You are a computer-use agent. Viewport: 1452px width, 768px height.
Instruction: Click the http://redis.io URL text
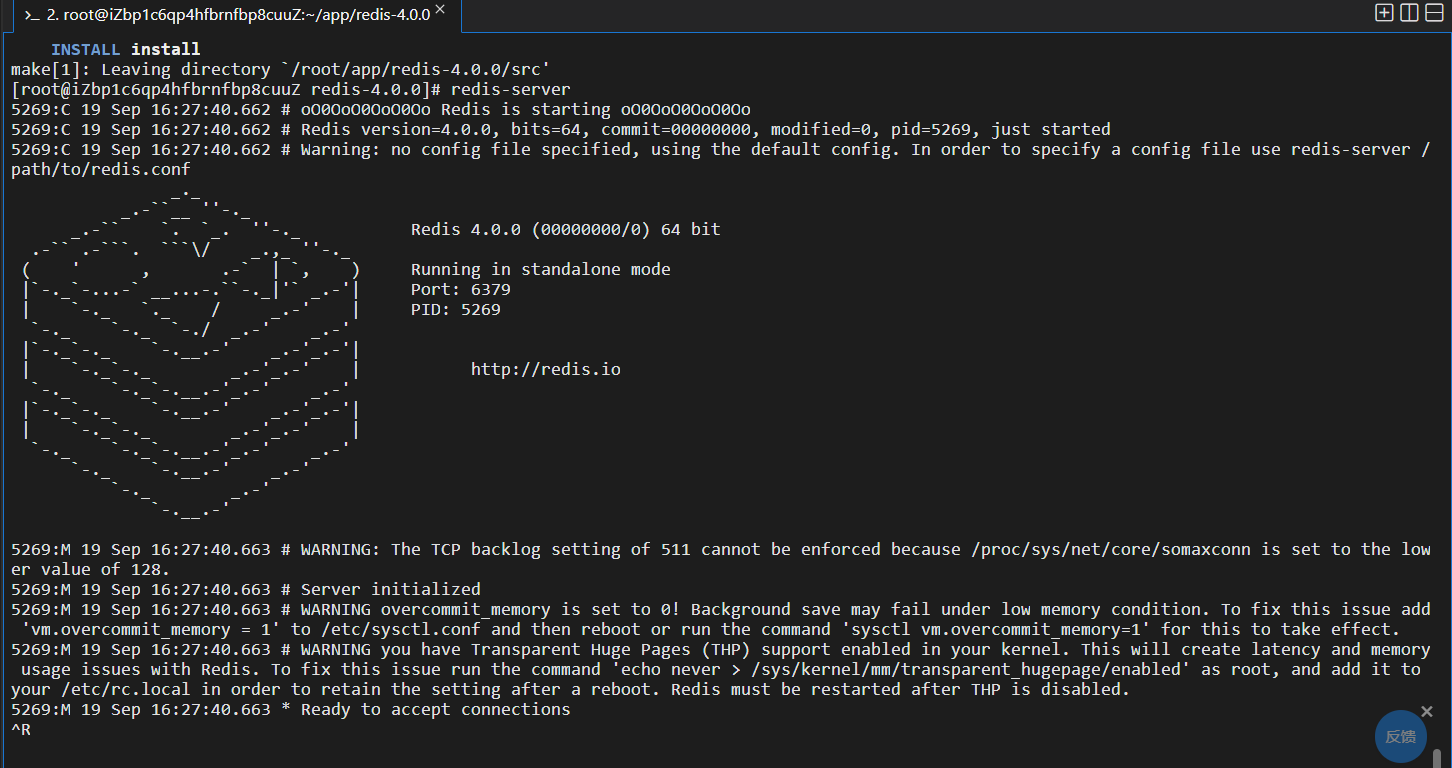(546, 369)
